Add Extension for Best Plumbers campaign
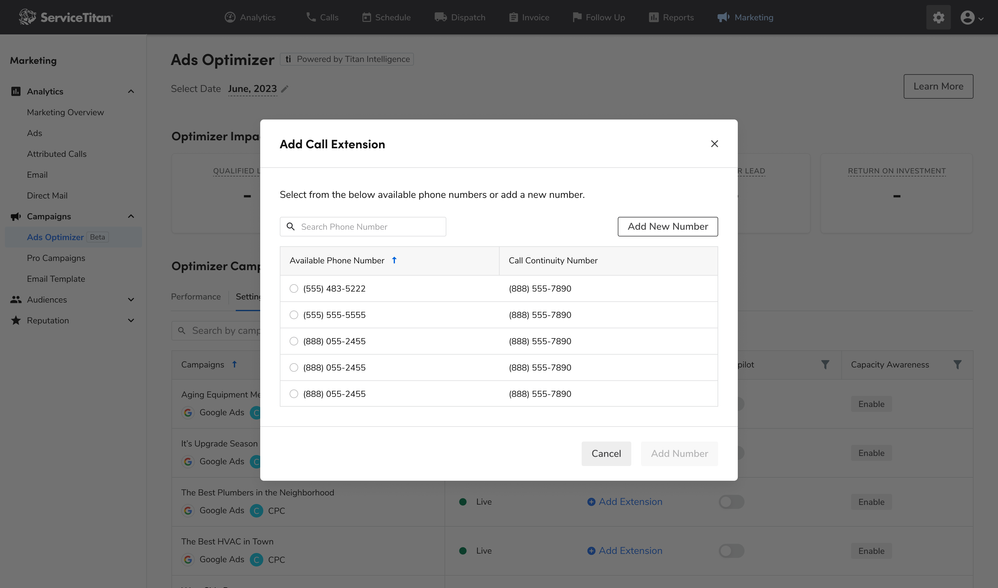 pyautogui.click(x=624, y=502)
